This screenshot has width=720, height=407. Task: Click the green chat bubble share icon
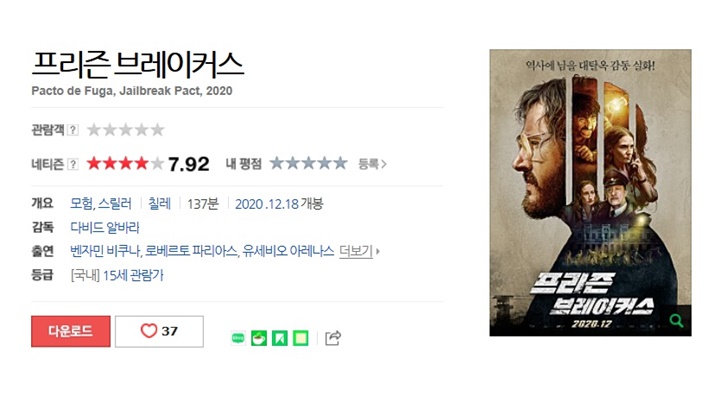coord(238,339)
